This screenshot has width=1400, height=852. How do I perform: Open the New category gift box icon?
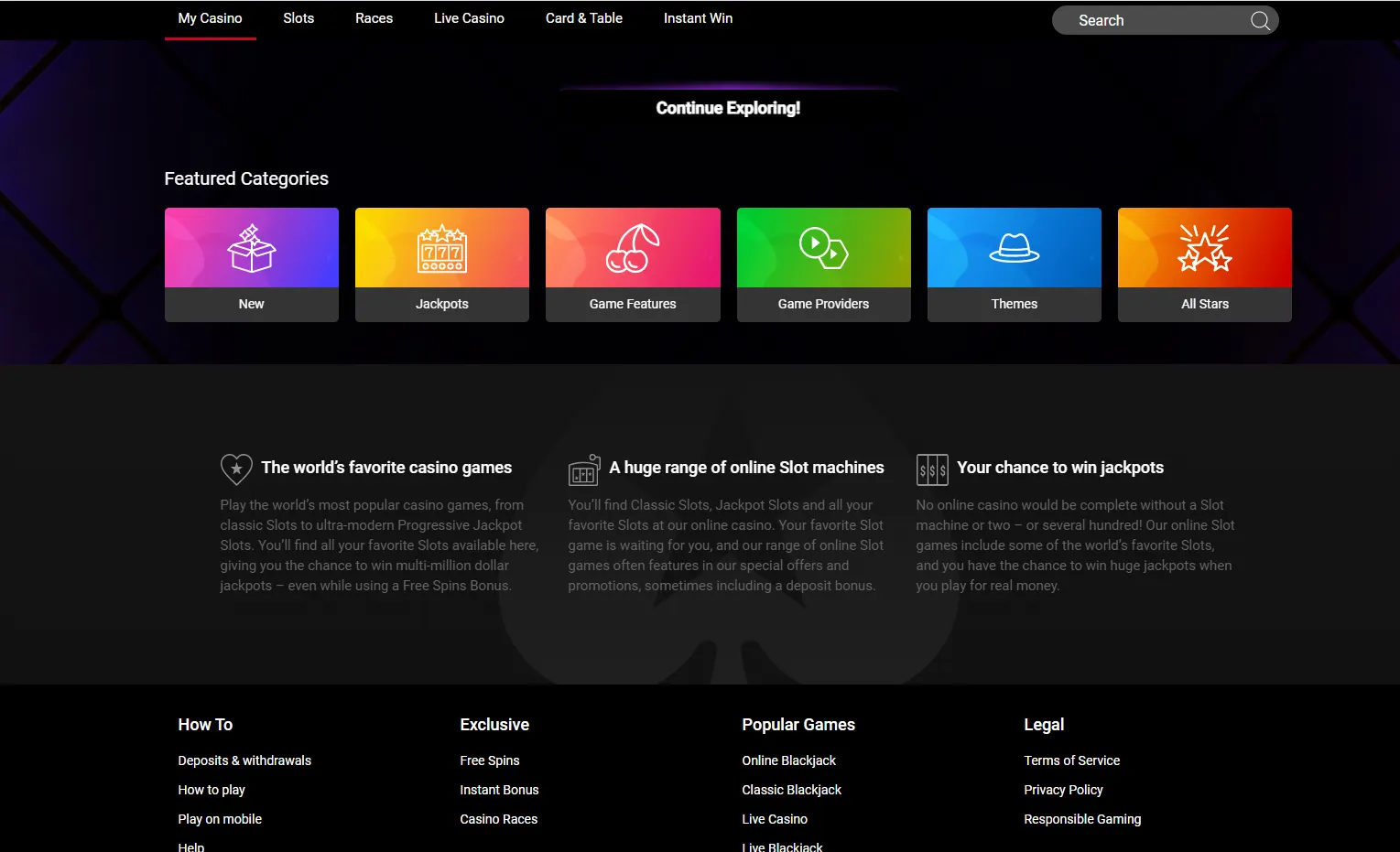(x=252, y=249)
